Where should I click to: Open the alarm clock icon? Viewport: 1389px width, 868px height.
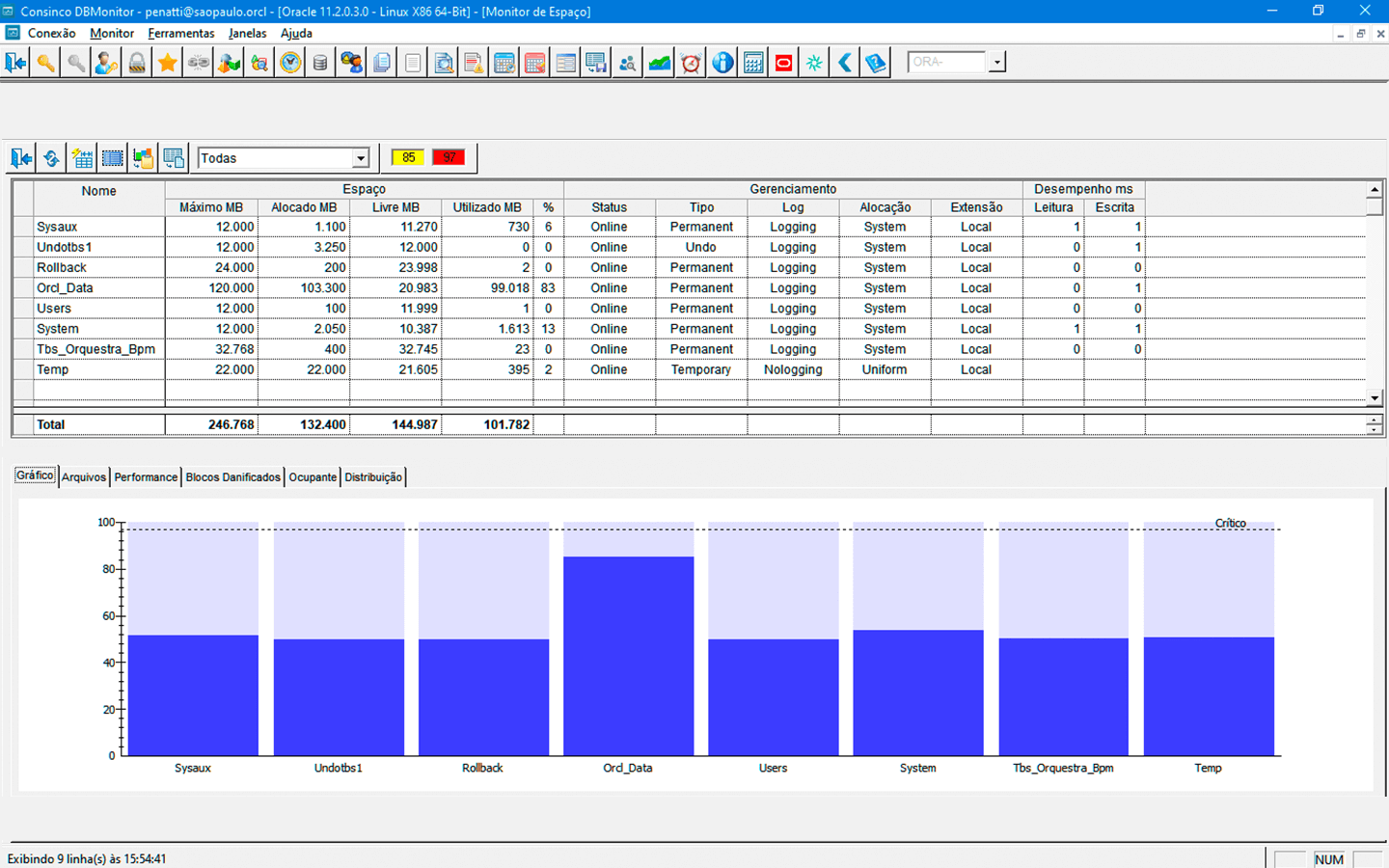pos(691,63)
